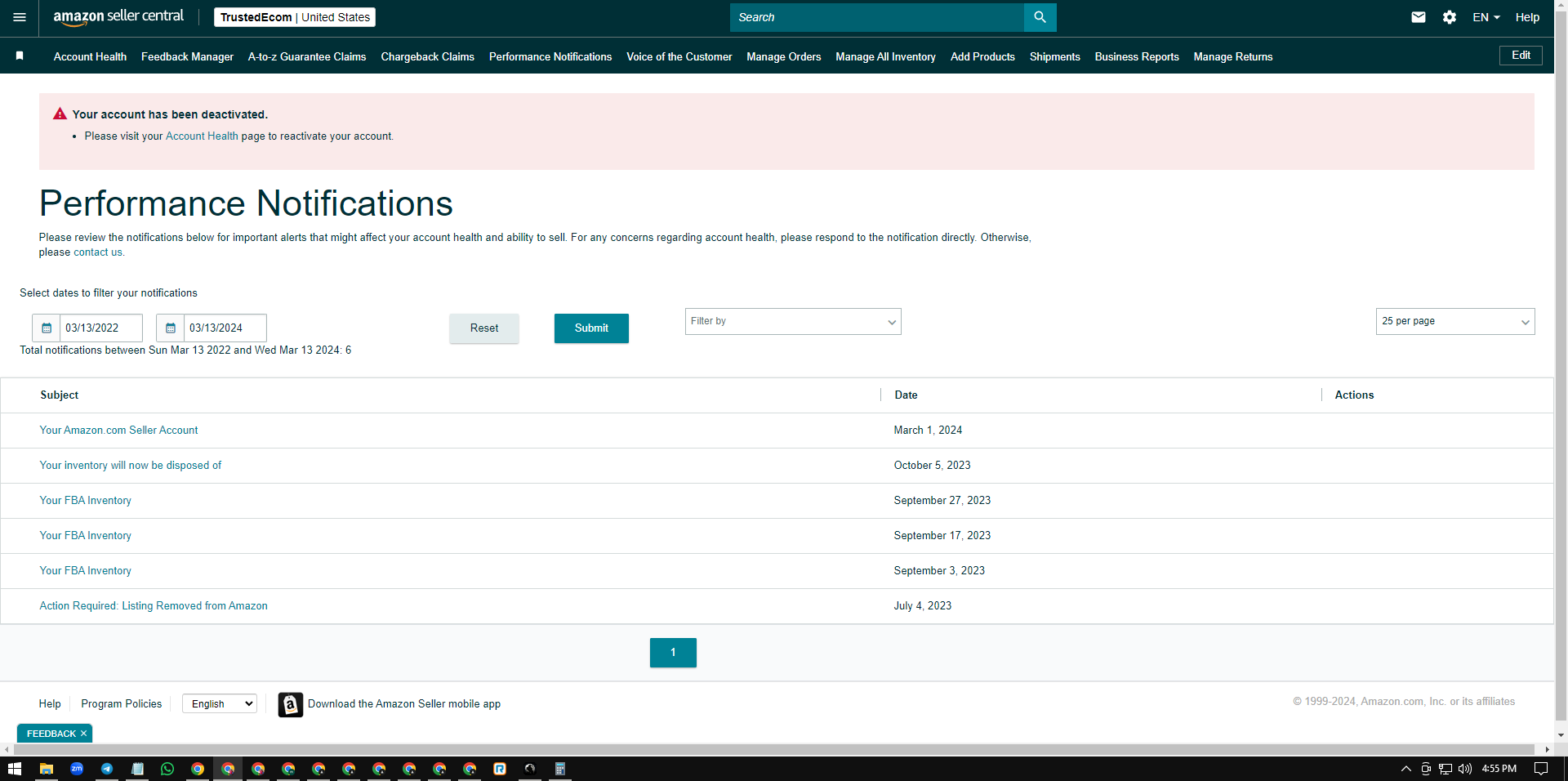This screenshot has width=1568, height=781.
Task: Click Help in the top header
Action: (1527, 17)
